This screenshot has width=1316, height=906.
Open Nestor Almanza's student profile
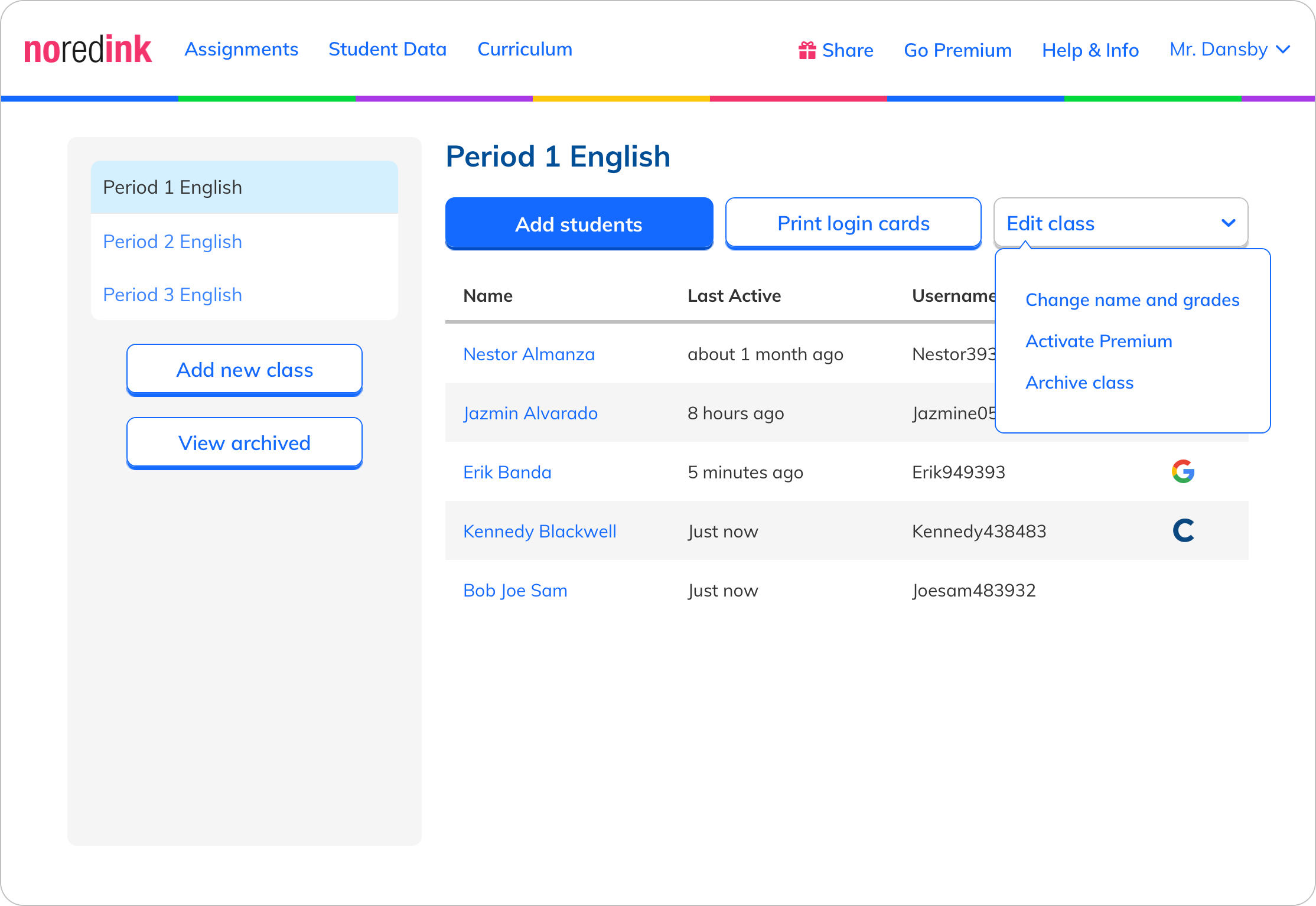point(529,354)
